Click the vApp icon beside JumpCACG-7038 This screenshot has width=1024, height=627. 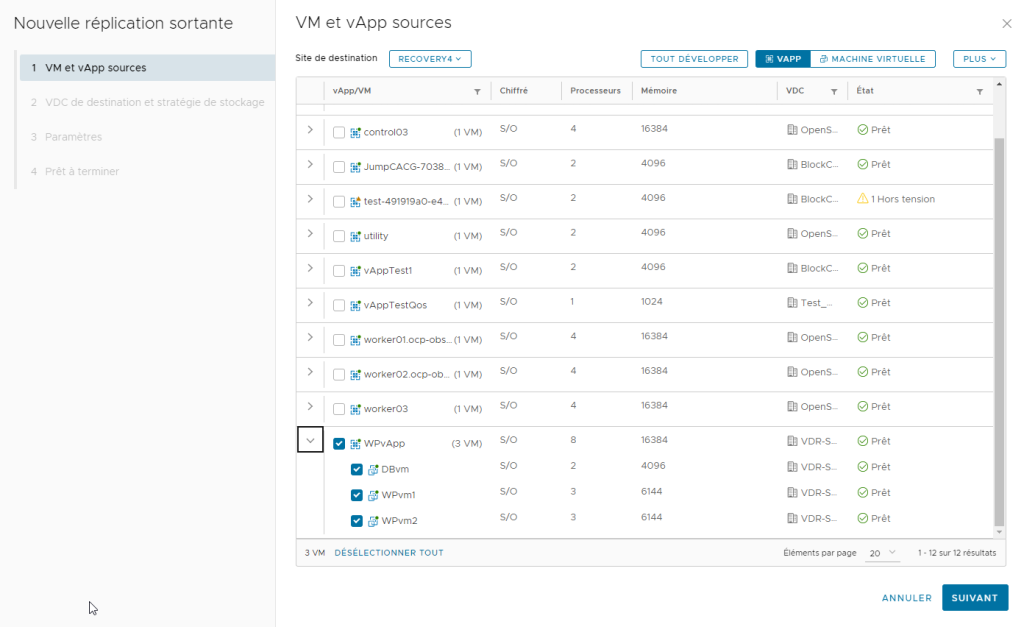tap(355, 167)
